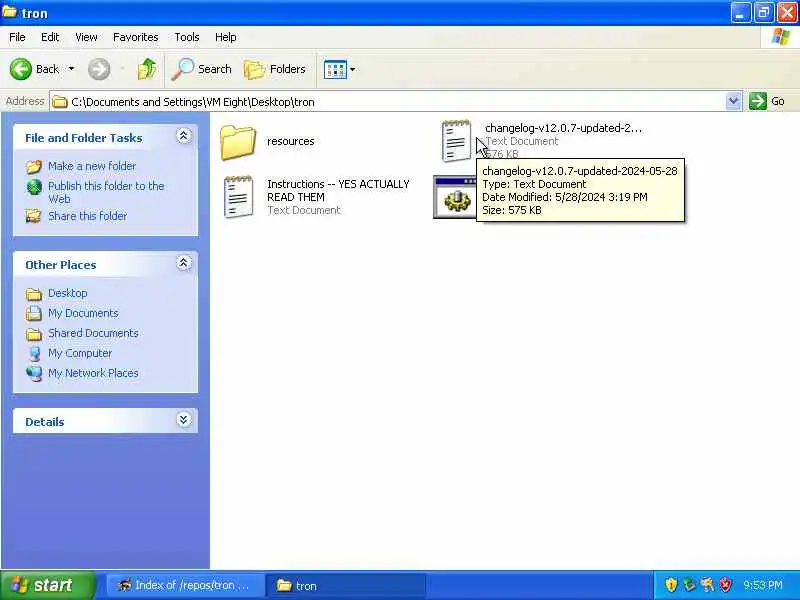Open Shared Documents link

coord(93,333)
